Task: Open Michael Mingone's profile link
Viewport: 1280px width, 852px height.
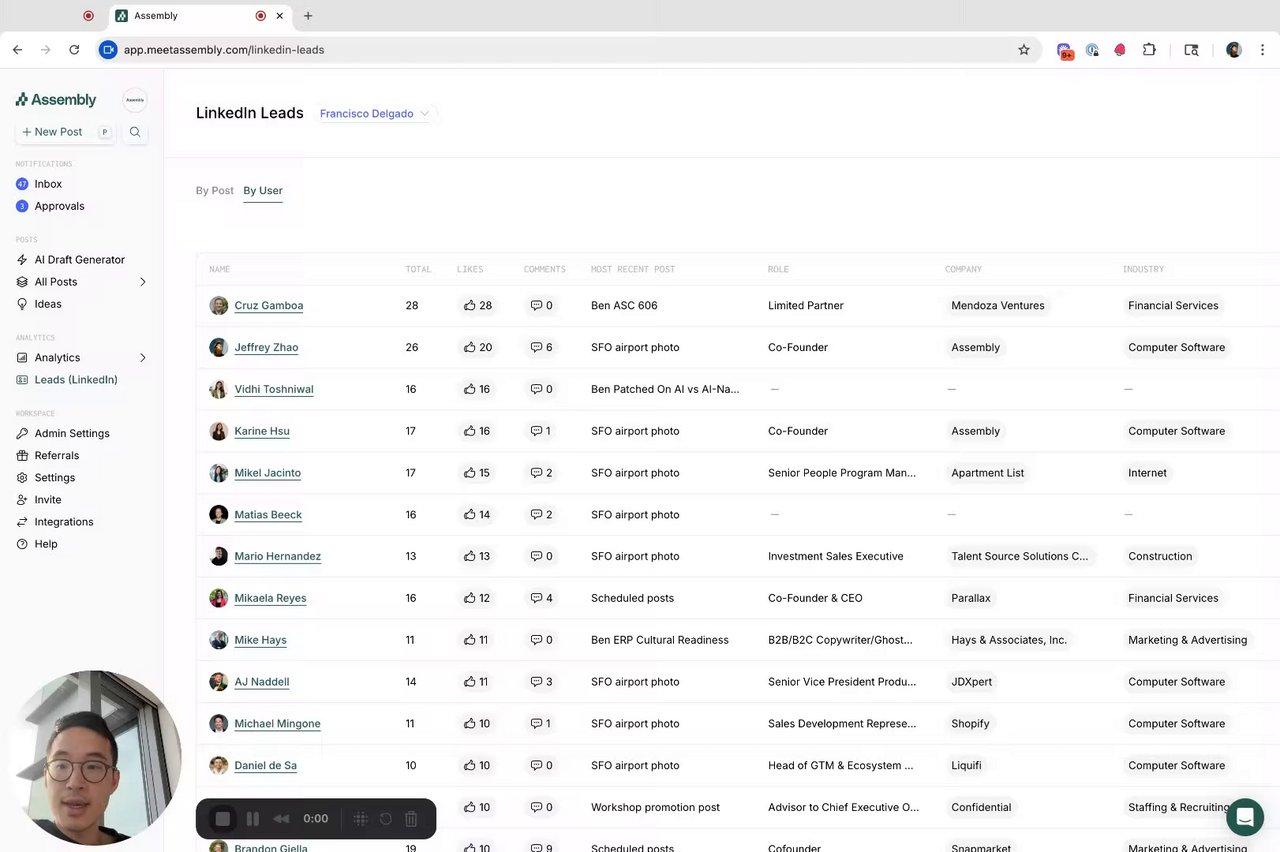Action: tap(277, 724)
